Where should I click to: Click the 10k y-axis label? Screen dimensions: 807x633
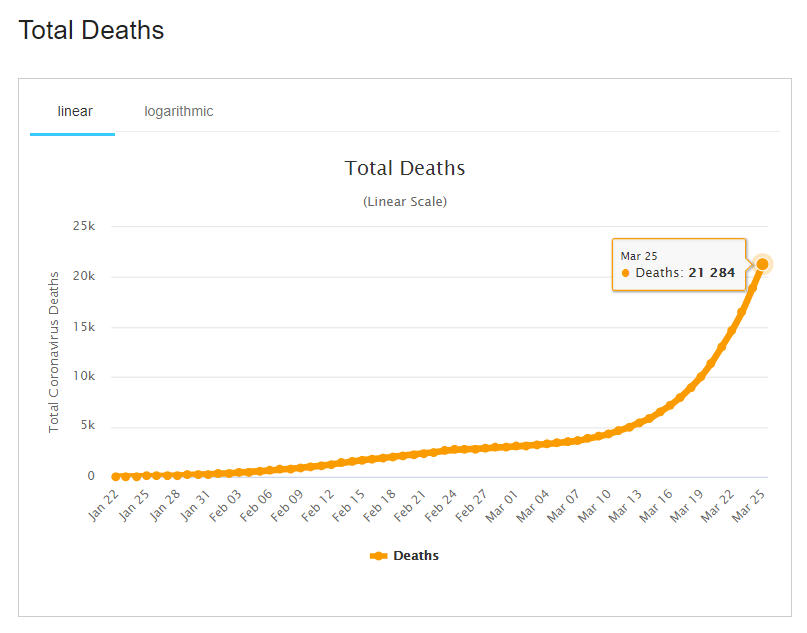(x=83, y=377)
